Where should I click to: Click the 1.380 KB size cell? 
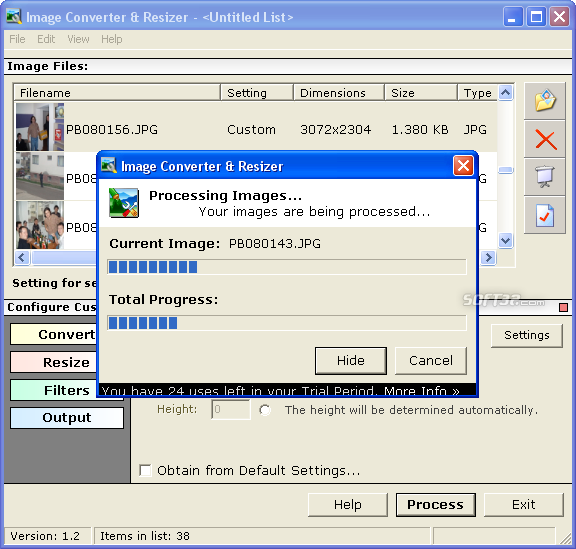[420, 129]
